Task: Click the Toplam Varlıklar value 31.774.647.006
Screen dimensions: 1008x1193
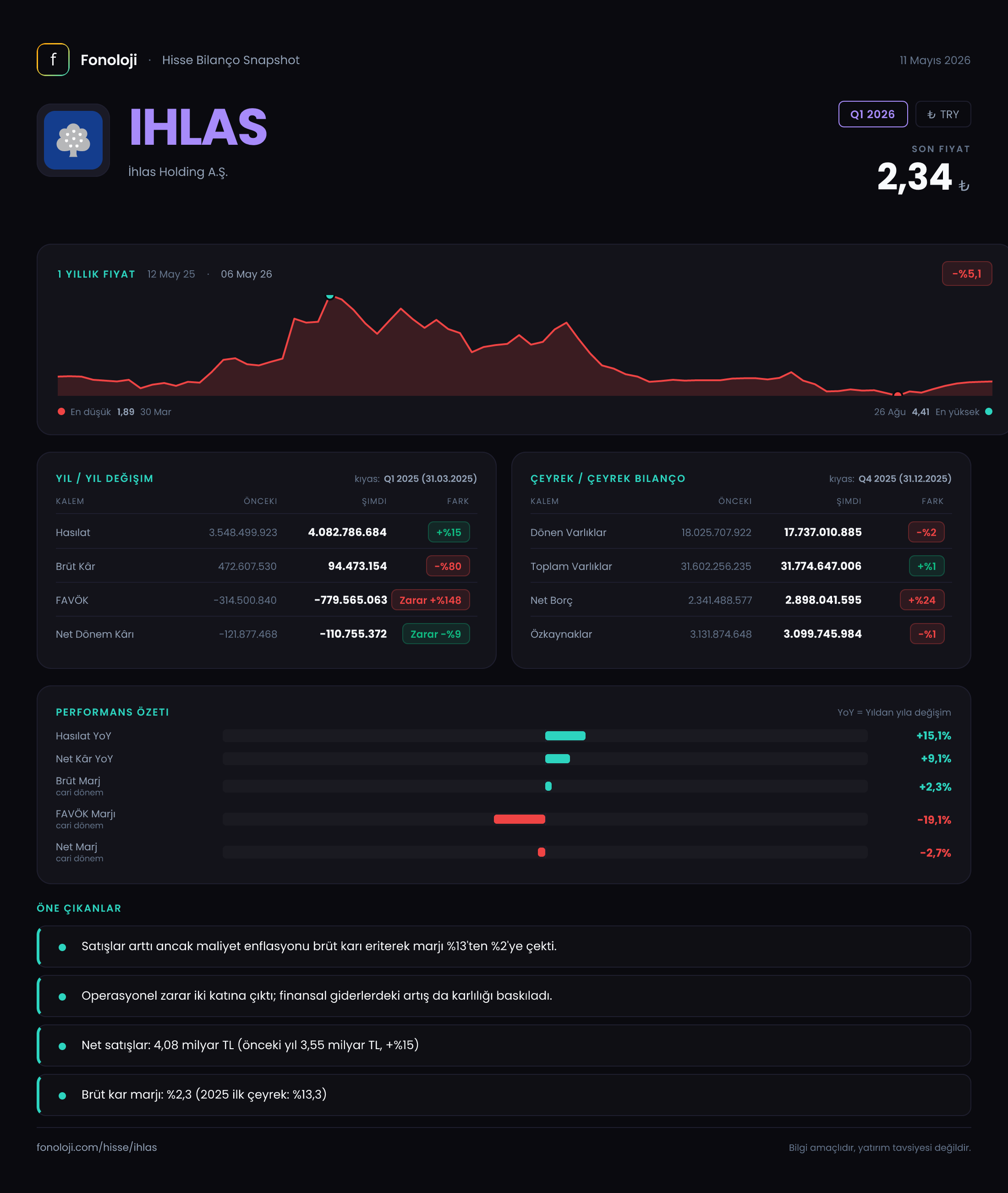Action: [x=821, y=566]
